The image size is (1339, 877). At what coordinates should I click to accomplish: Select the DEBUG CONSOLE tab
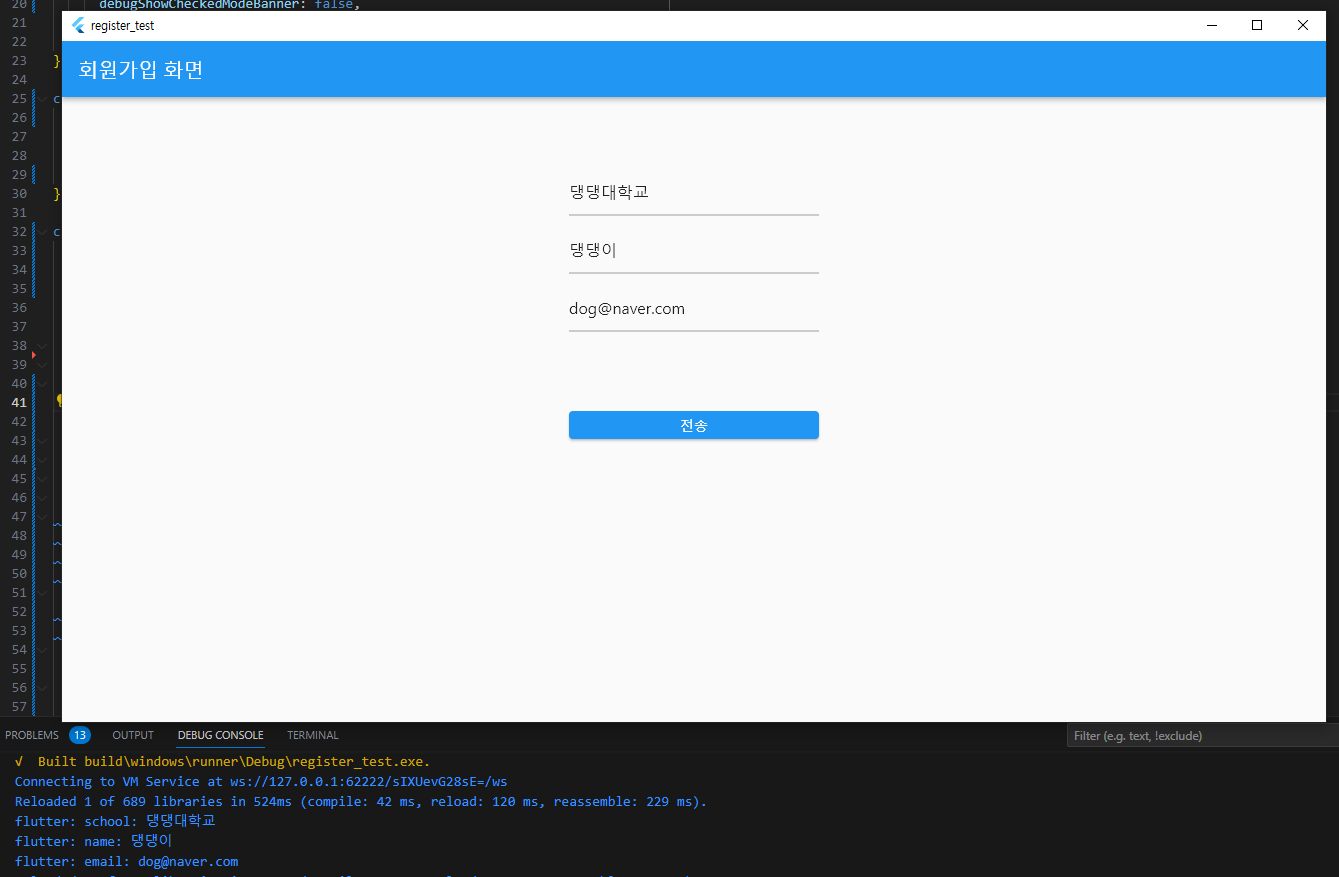click(x=221, y=735)
